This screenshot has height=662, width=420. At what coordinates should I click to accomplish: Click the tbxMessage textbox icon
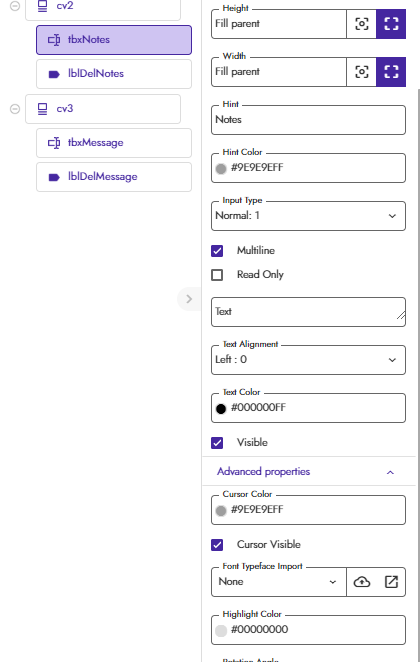pyautogui.click(x=54, y=143)
